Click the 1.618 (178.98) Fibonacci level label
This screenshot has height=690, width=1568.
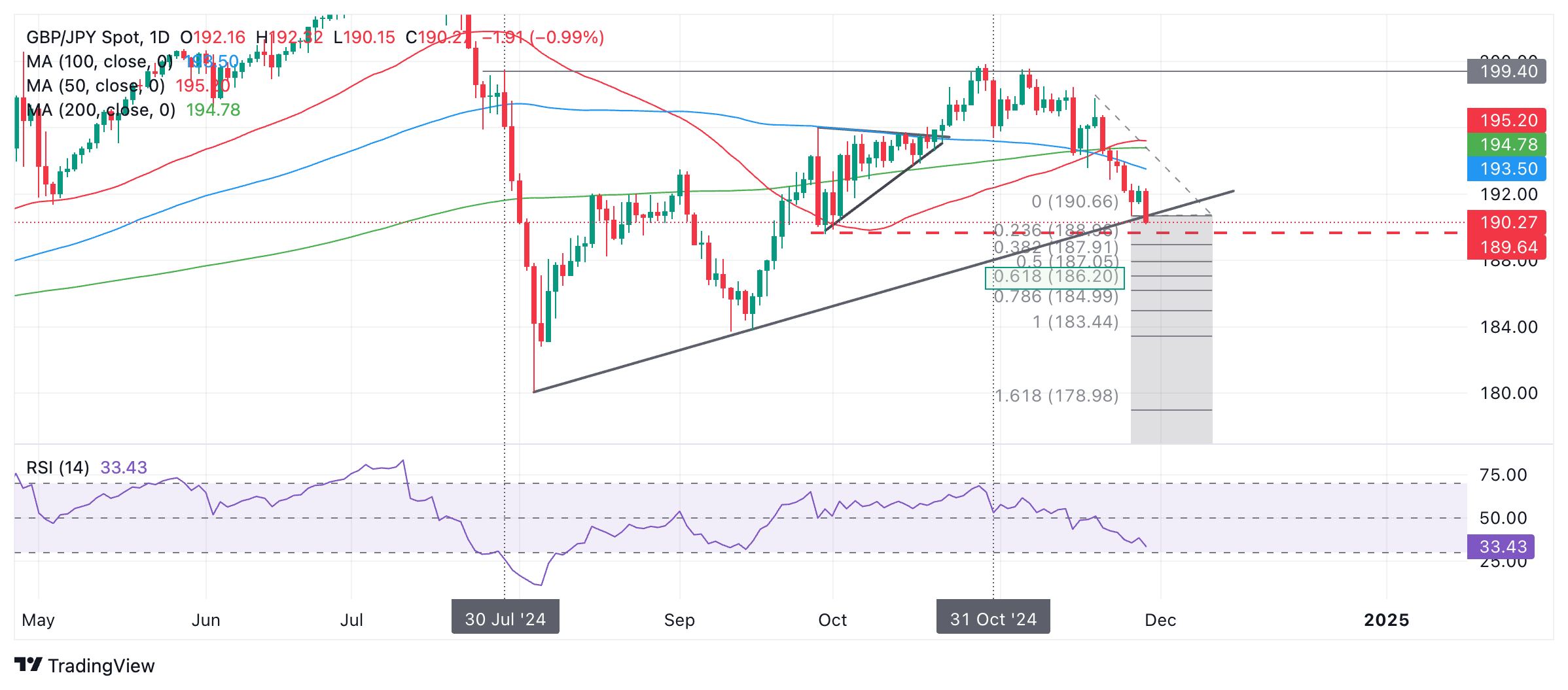click(1056, 396)
